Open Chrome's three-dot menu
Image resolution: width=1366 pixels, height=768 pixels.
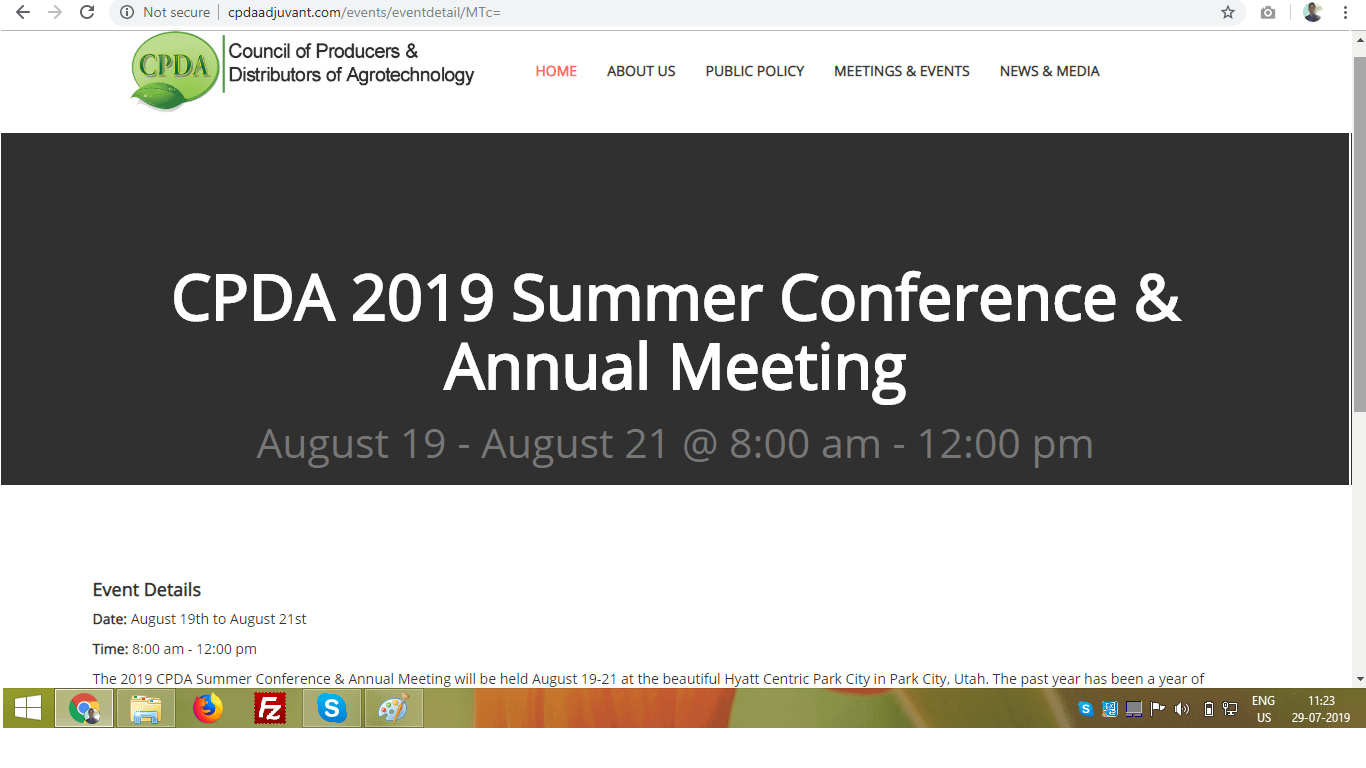point(1346,13)
